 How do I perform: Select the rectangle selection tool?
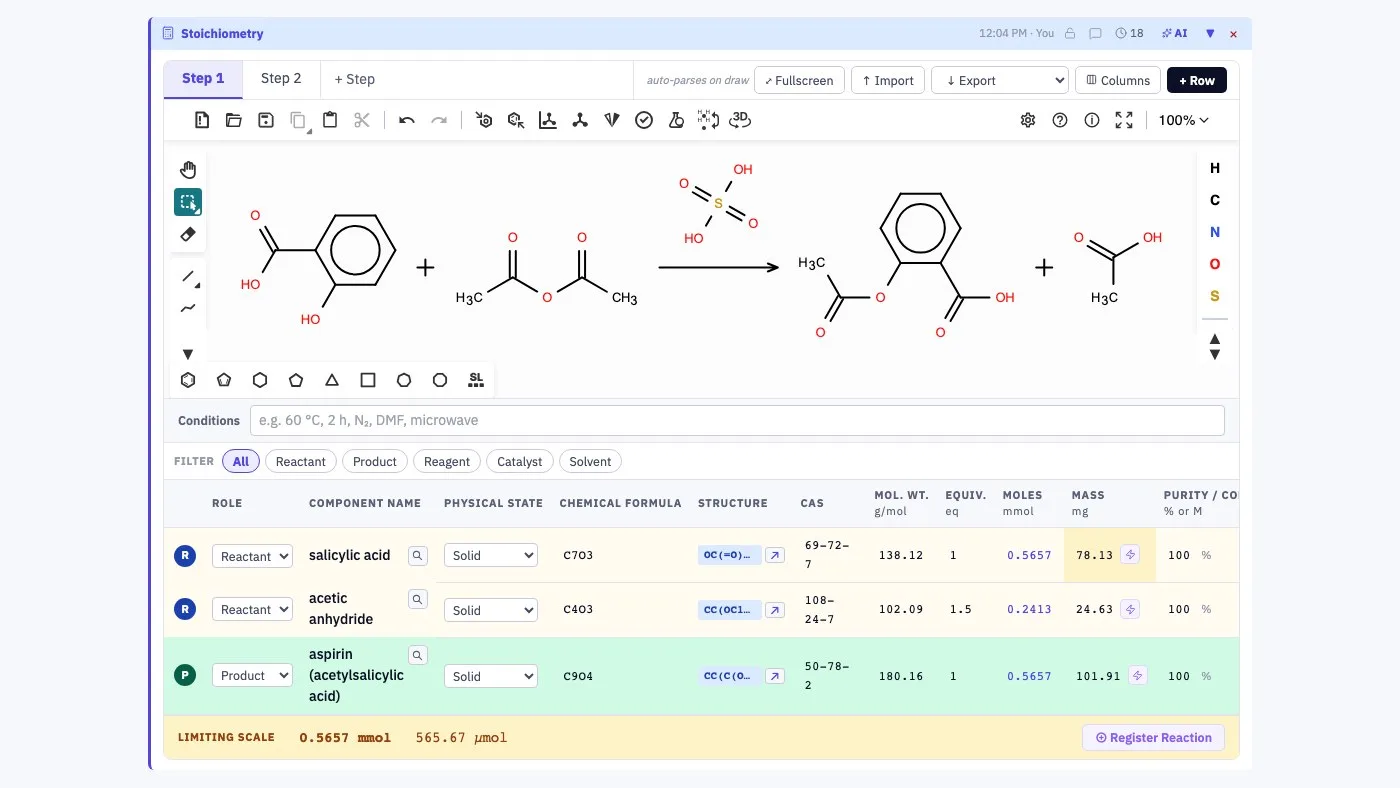188,202
